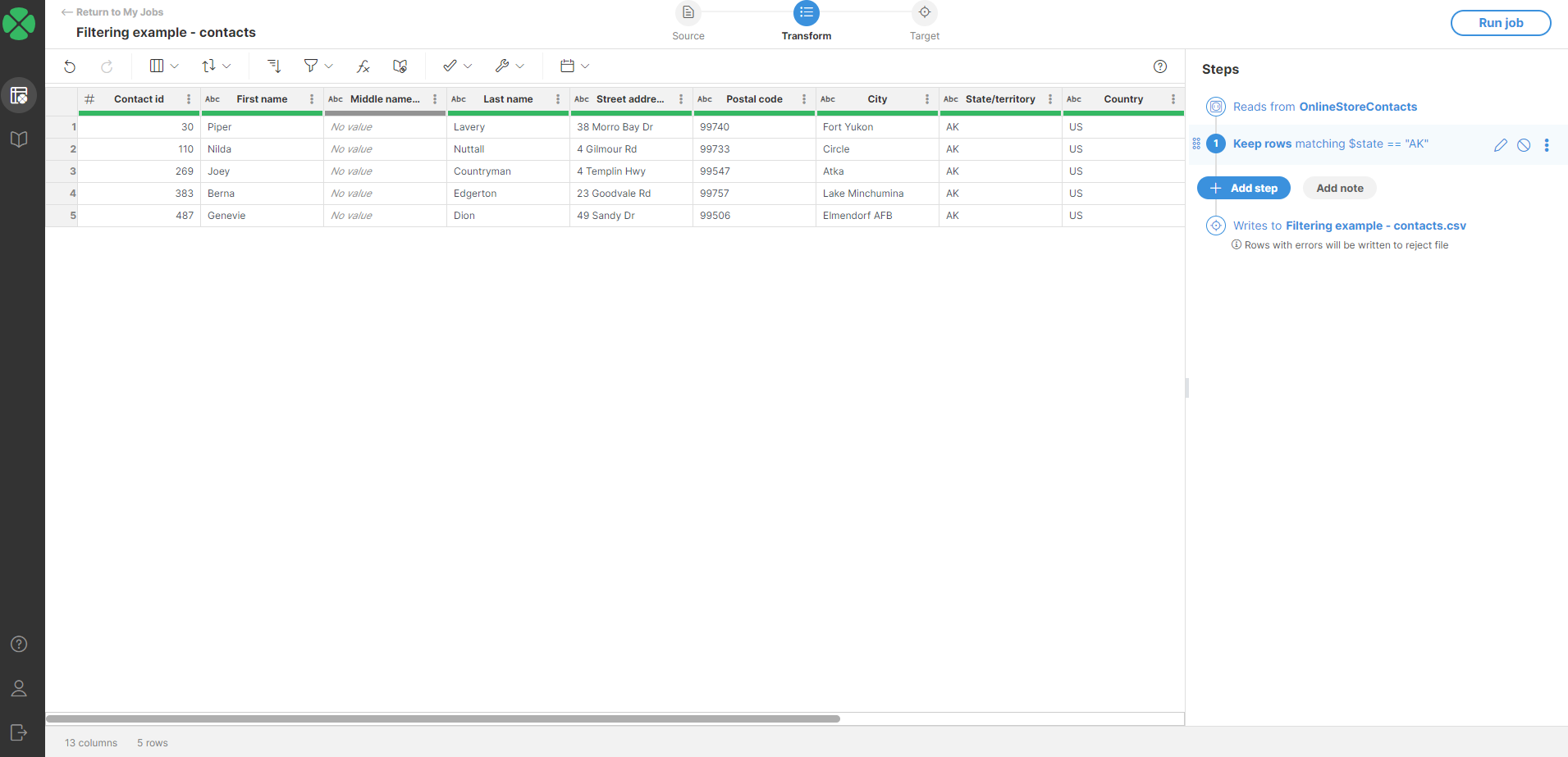
Task: Go to the Target stage
Action: point(924,14)
